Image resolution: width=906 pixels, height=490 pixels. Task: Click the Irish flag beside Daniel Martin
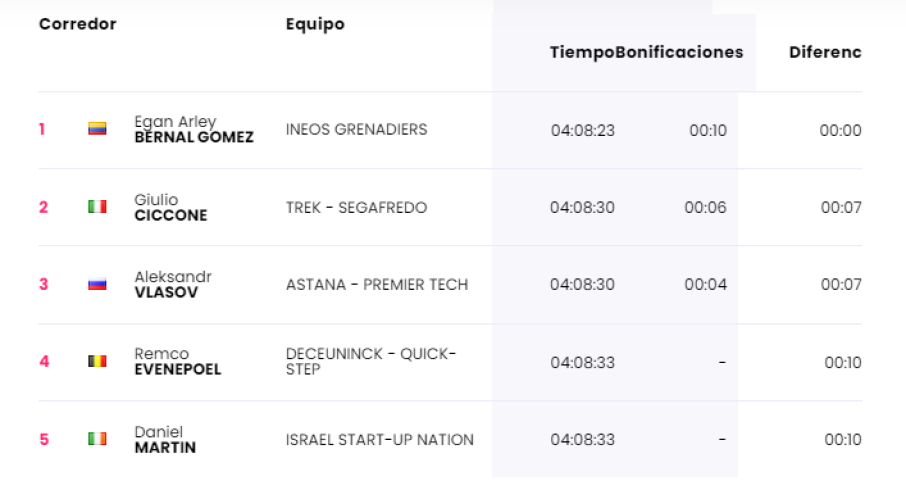point(97,439)
